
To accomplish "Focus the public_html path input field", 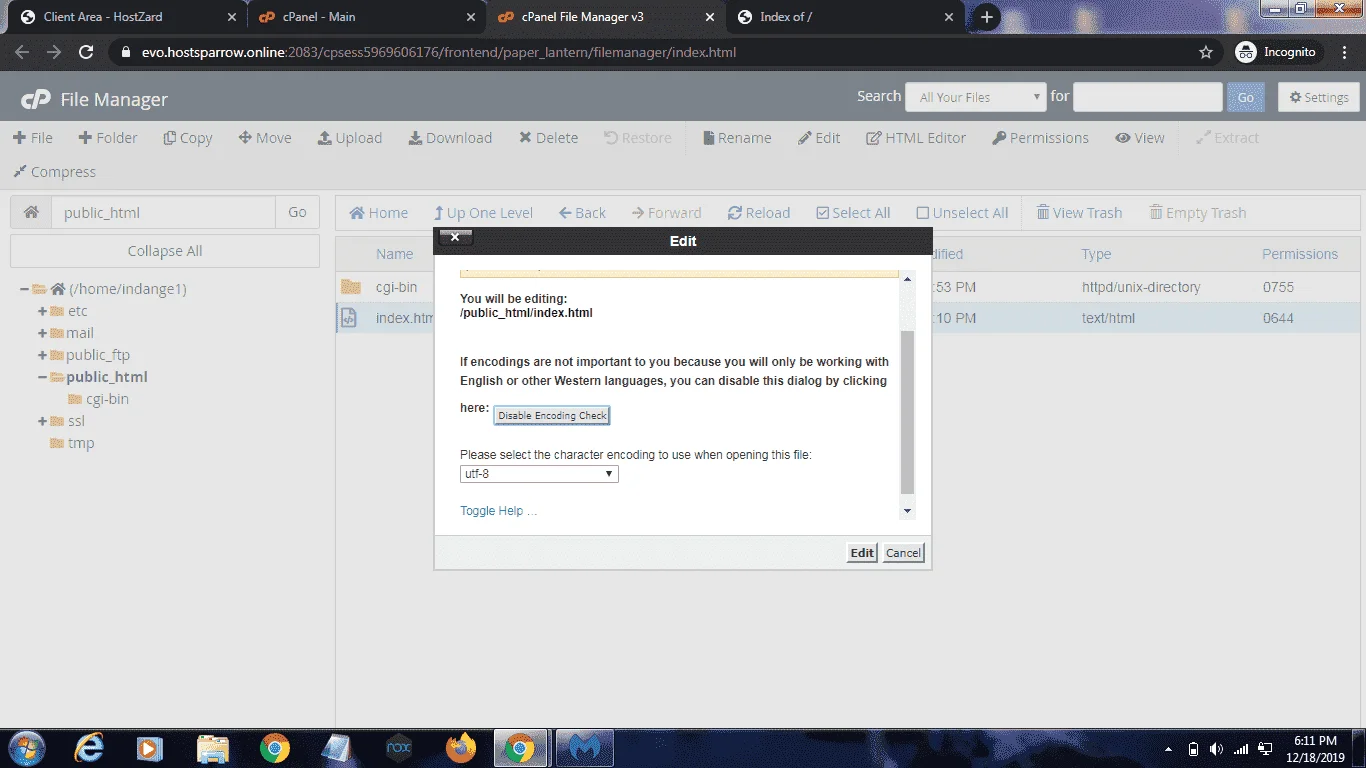I will pos(163,212).
